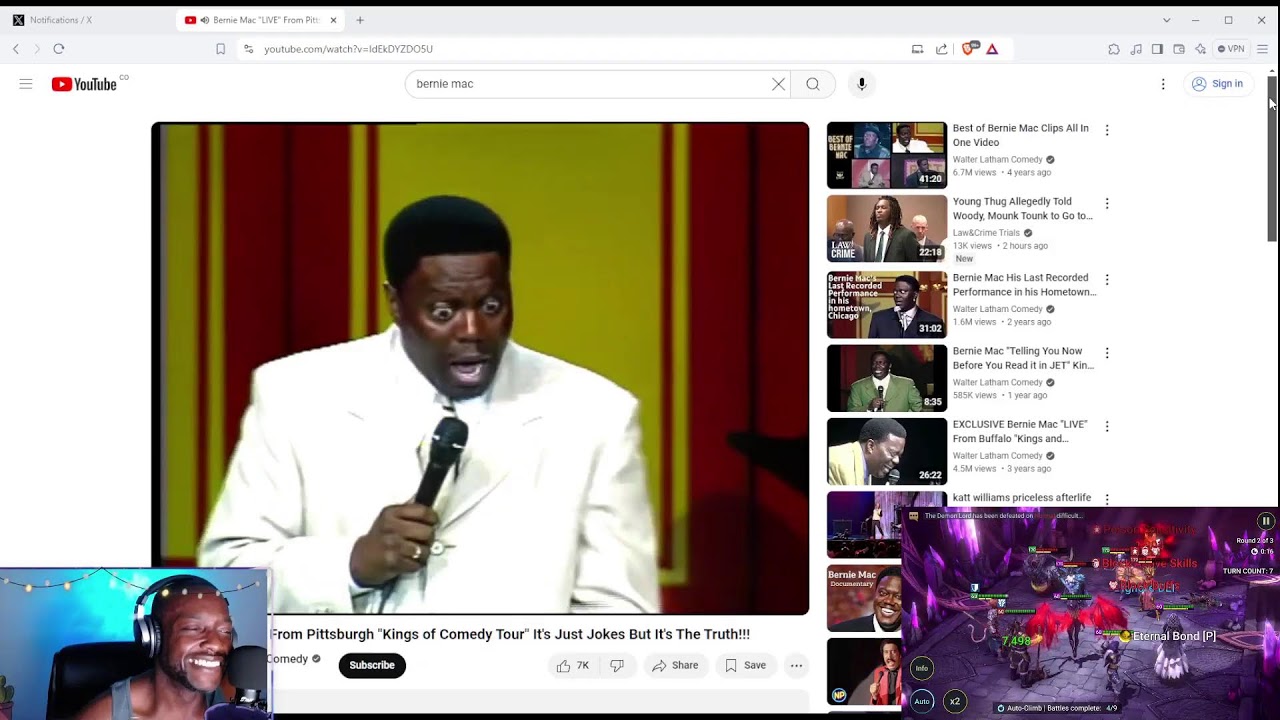Open Brave Rewards triangle icon

(x=992, y=49)
